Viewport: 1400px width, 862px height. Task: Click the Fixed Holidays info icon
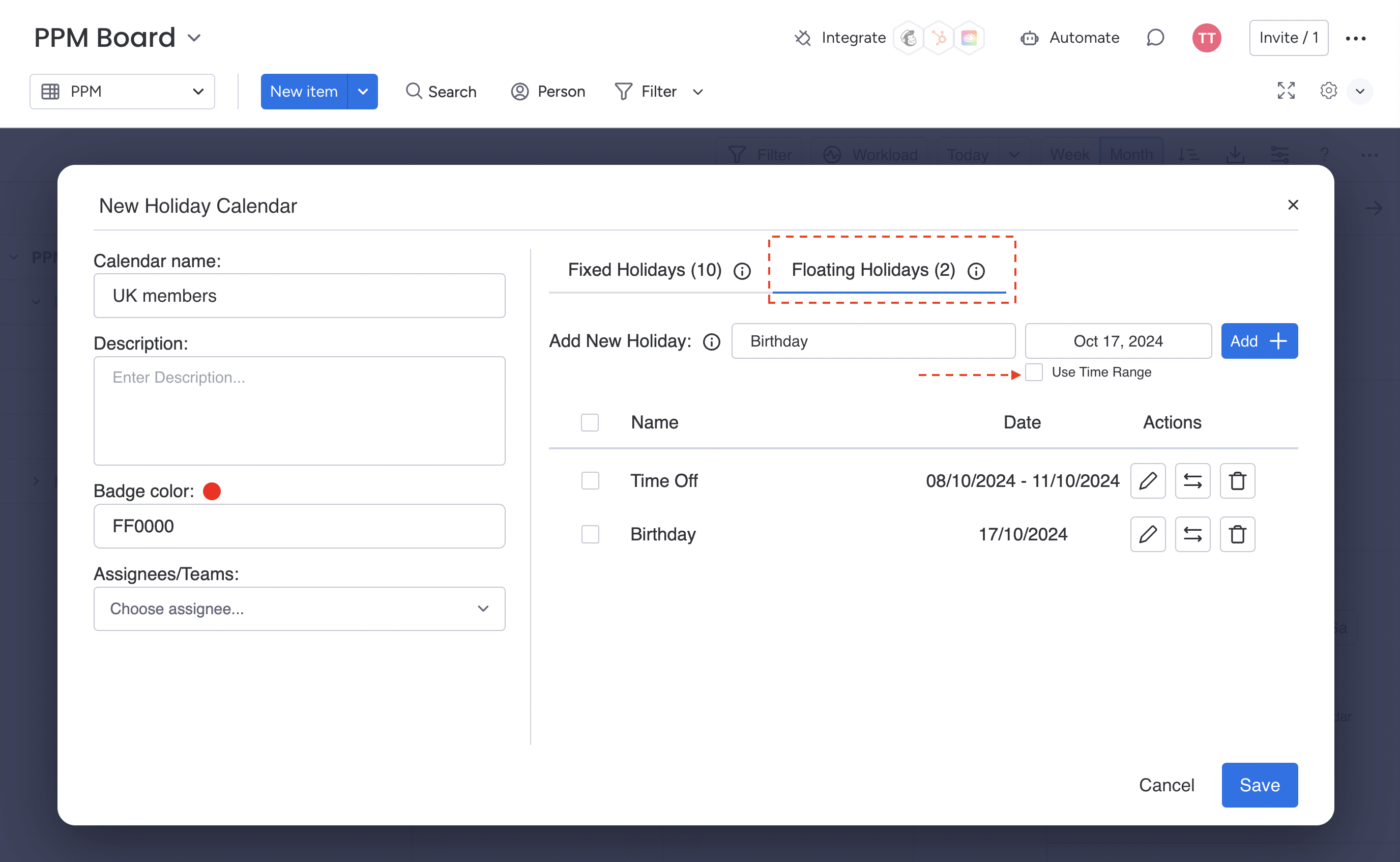pos(742,271)
